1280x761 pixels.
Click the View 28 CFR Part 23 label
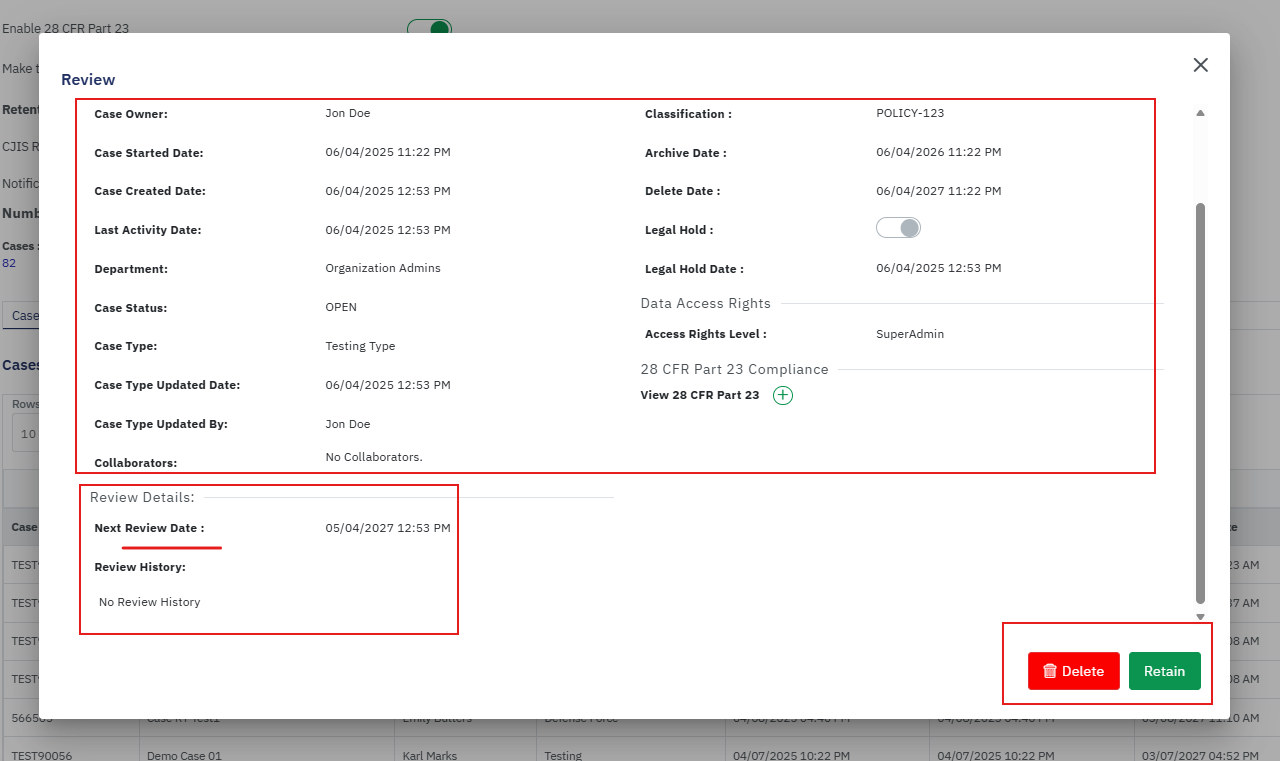pyautogui.click(x=699, y=395)
